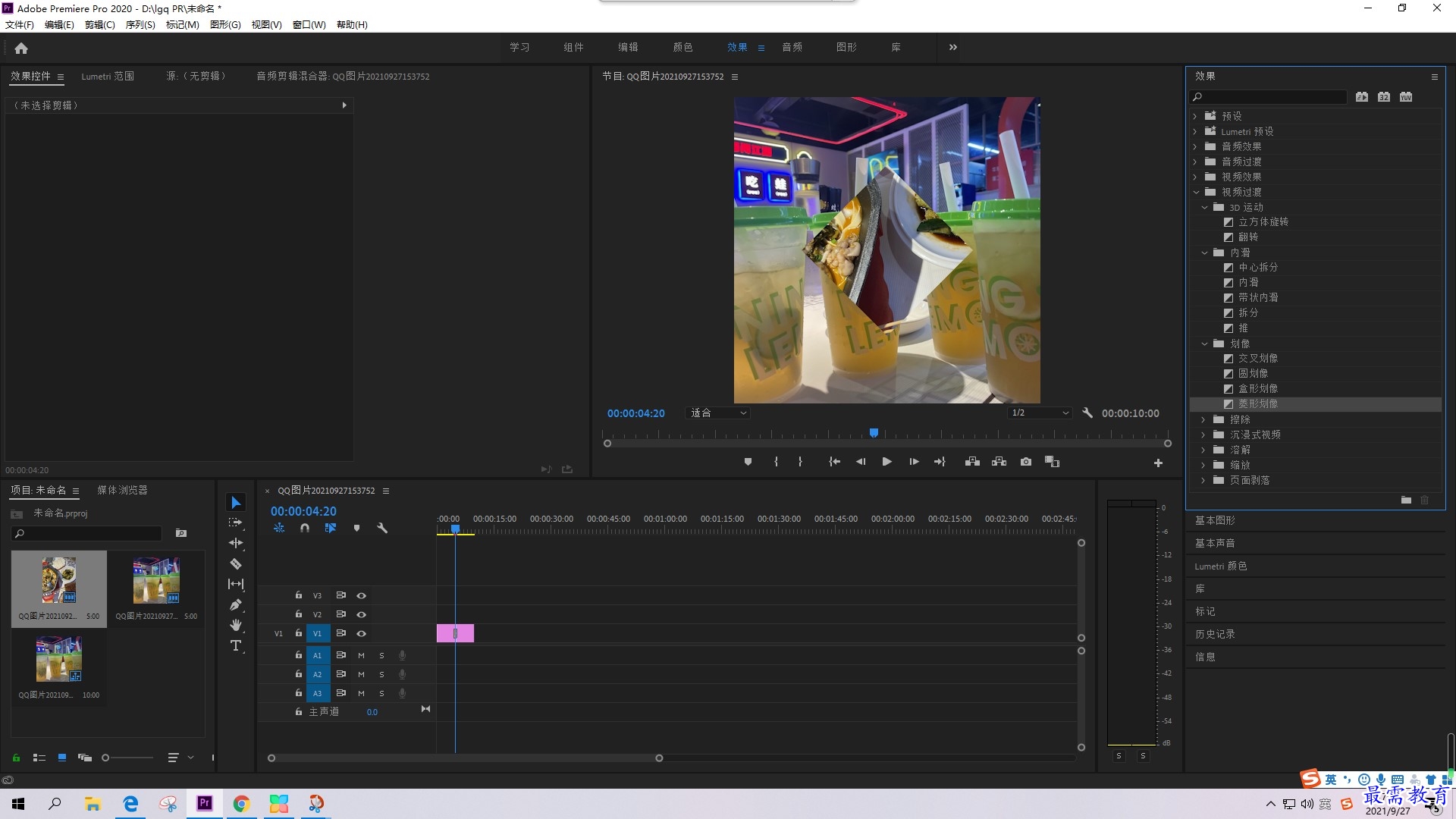Toggle V3 track visibility eye

coord(362,595)
